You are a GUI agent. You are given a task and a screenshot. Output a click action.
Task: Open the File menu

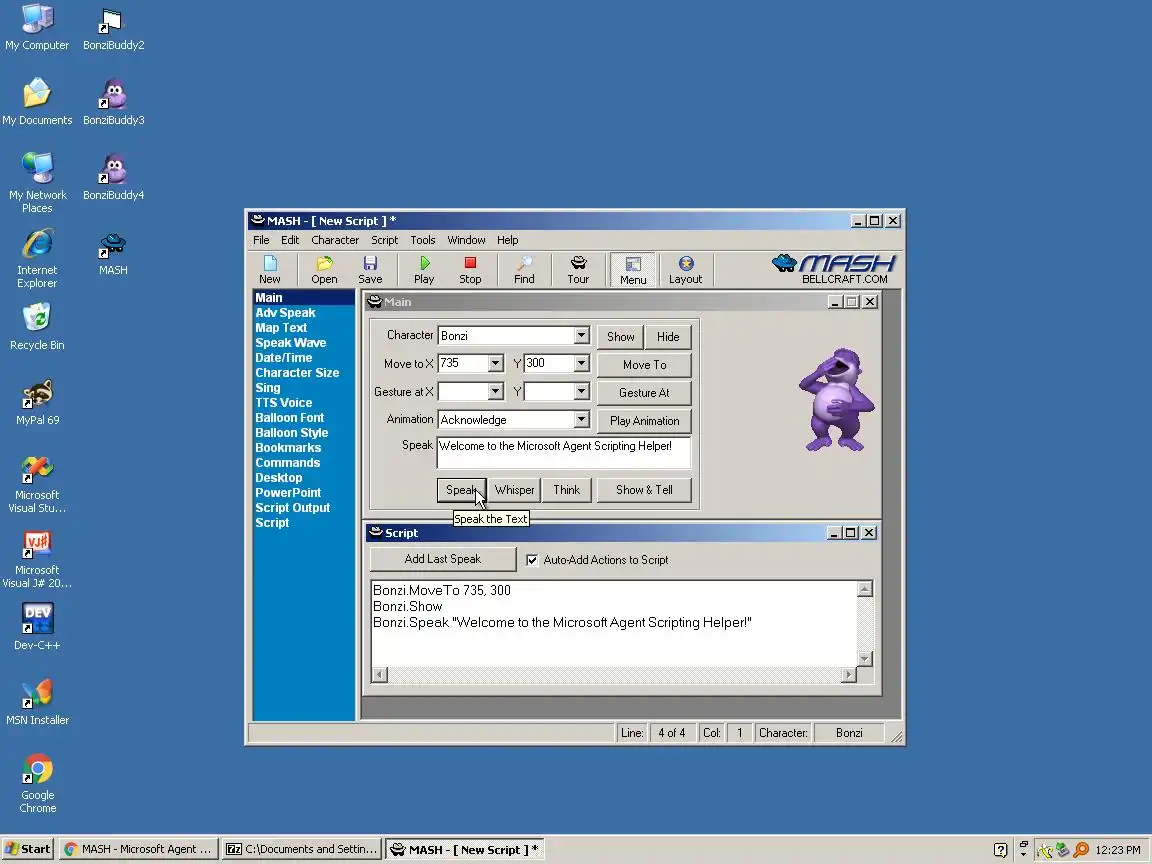point(261,240)
